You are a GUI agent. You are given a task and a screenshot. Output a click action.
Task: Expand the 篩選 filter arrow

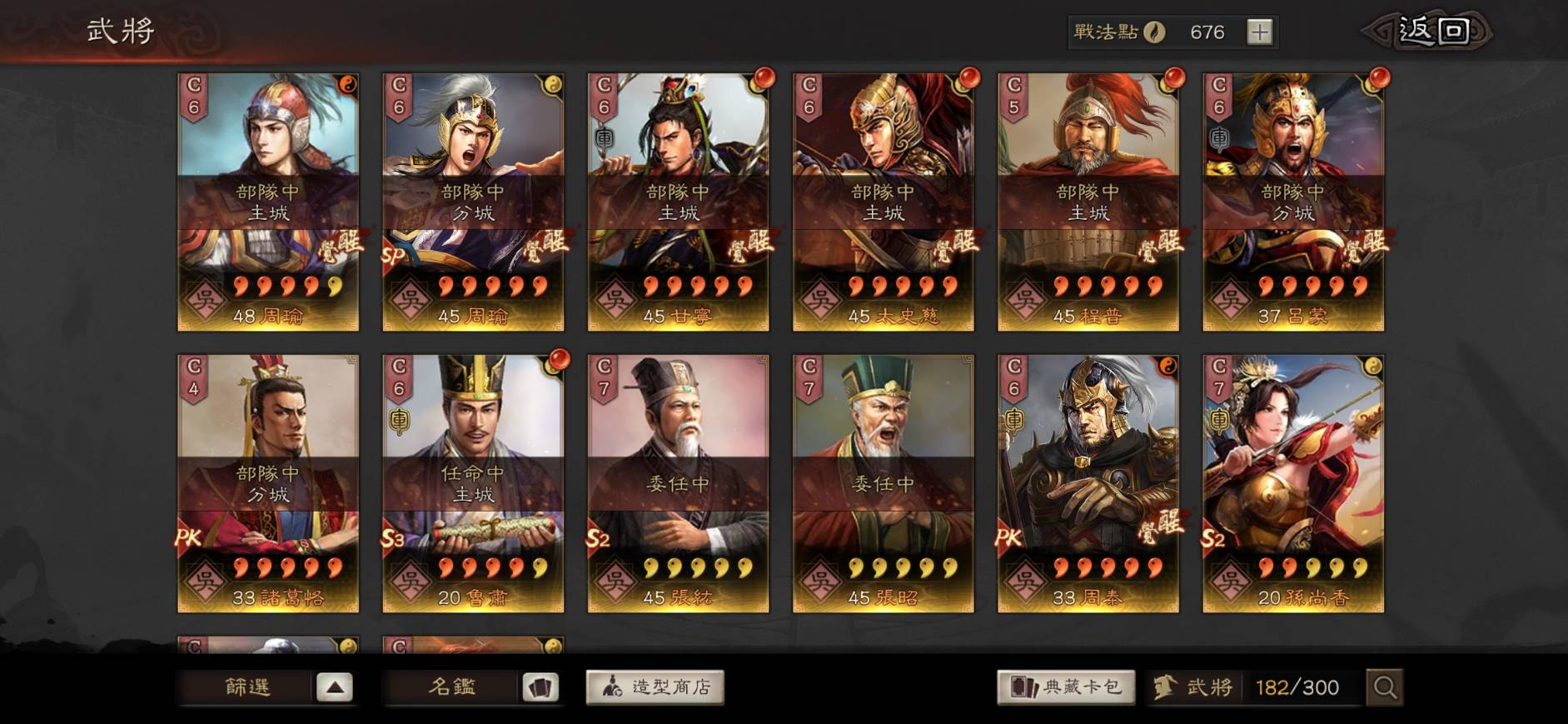pyautogui.click(x=334, y=687)
